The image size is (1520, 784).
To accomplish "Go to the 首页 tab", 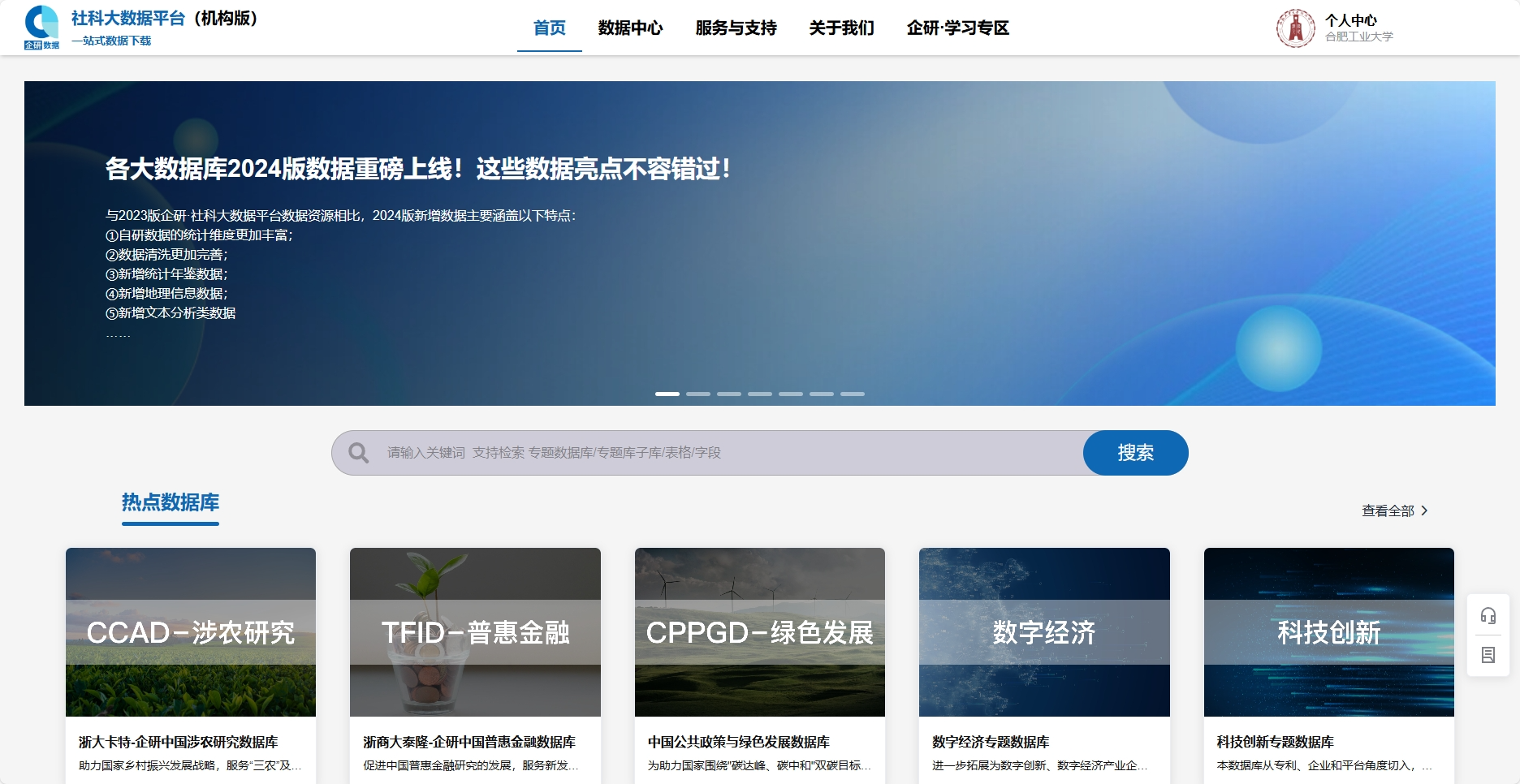I will [x=549, y=28].
